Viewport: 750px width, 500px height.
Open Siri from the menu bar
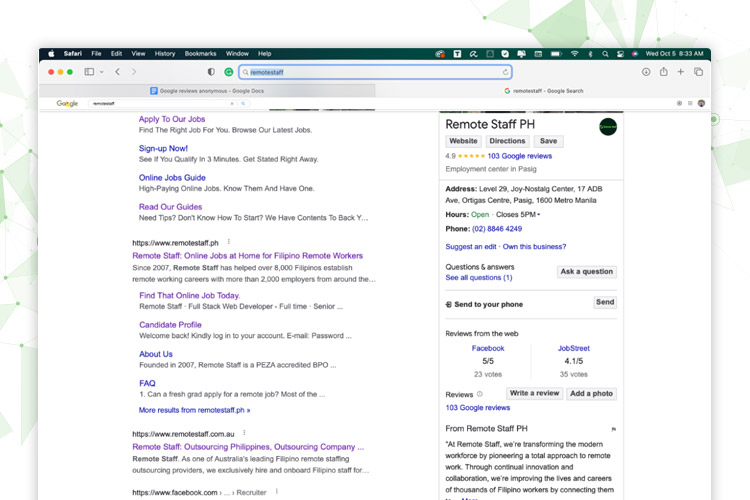tap(635, 54)
